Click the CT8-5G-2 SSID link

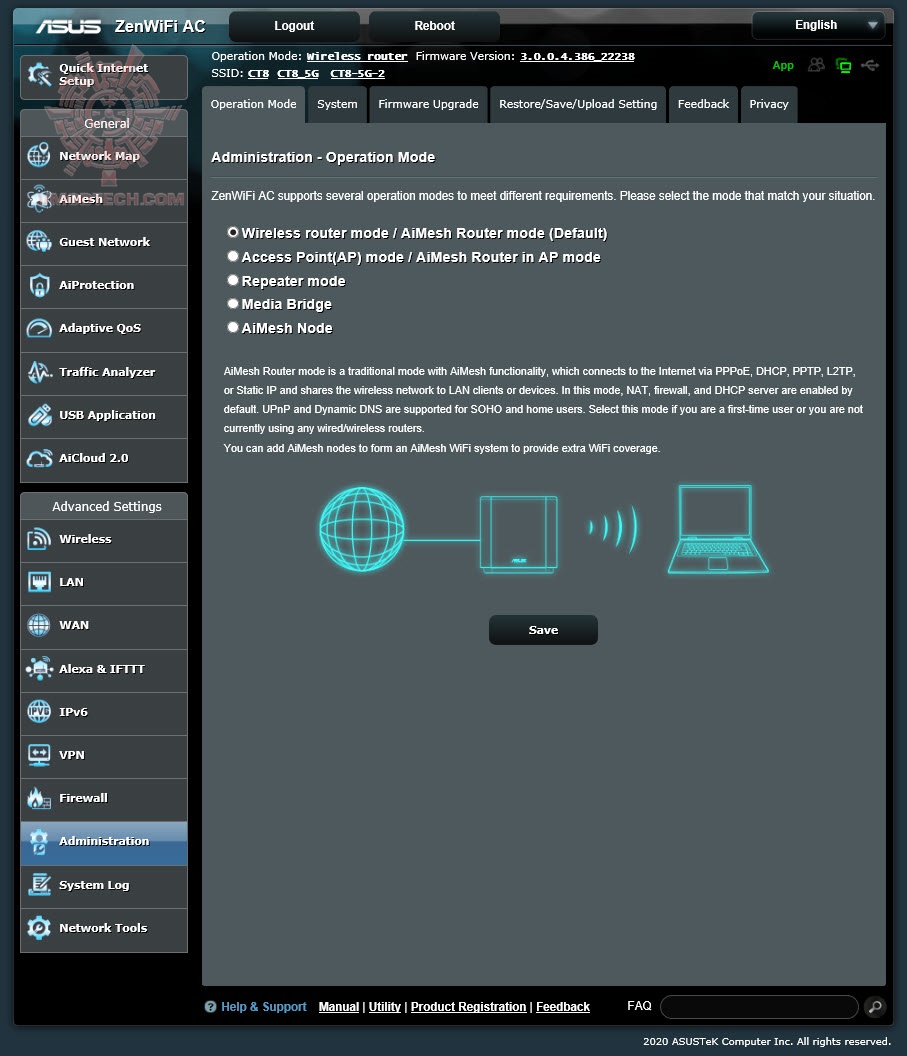[358, 73]
